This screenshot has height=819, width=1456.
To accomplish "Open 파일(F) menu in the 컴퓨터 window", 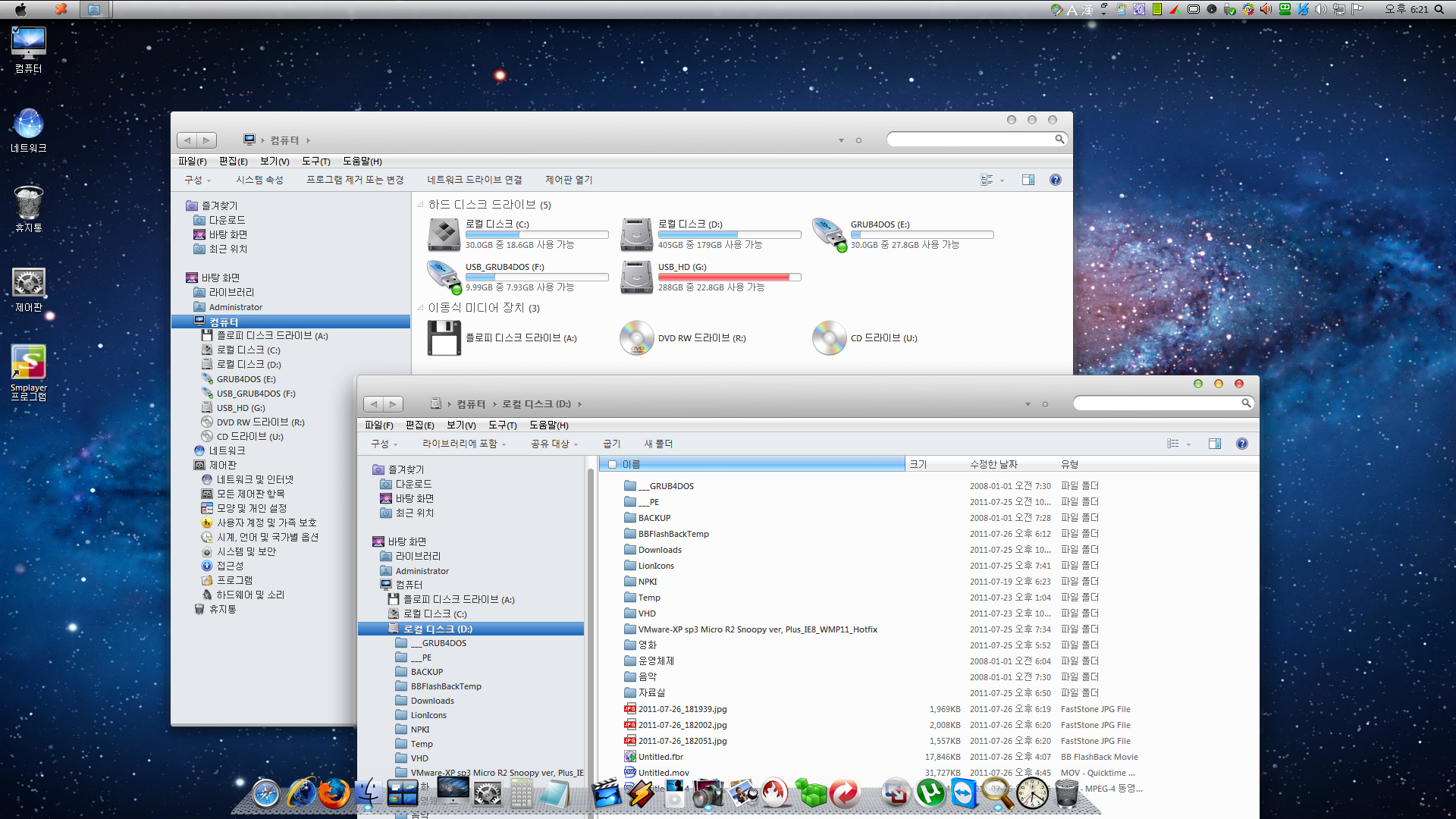I will click(x=192, y=161).
